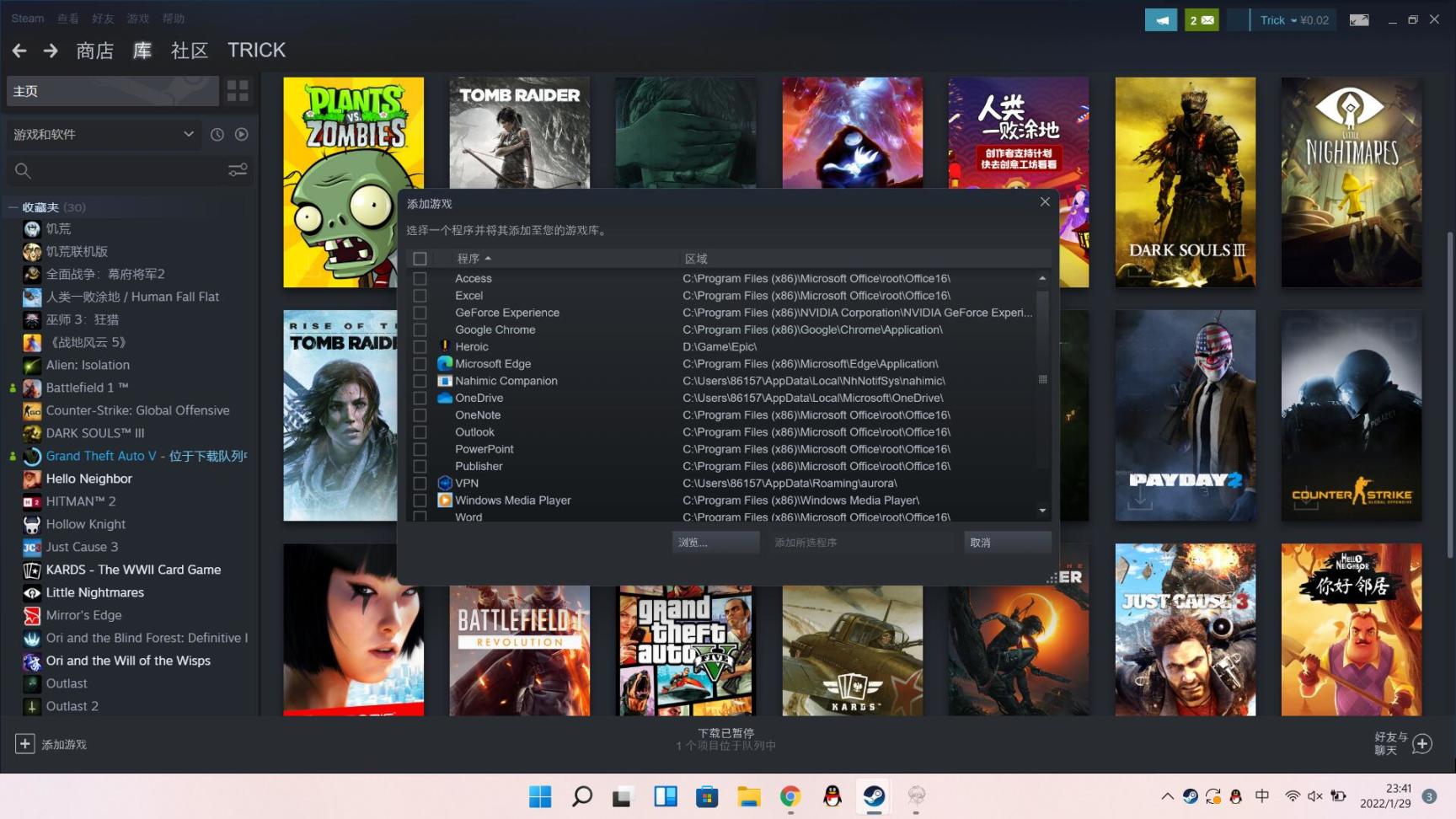This screenshot has height=819, width=1456.
Task: Switch library to grid view icon
Action: 238,90
